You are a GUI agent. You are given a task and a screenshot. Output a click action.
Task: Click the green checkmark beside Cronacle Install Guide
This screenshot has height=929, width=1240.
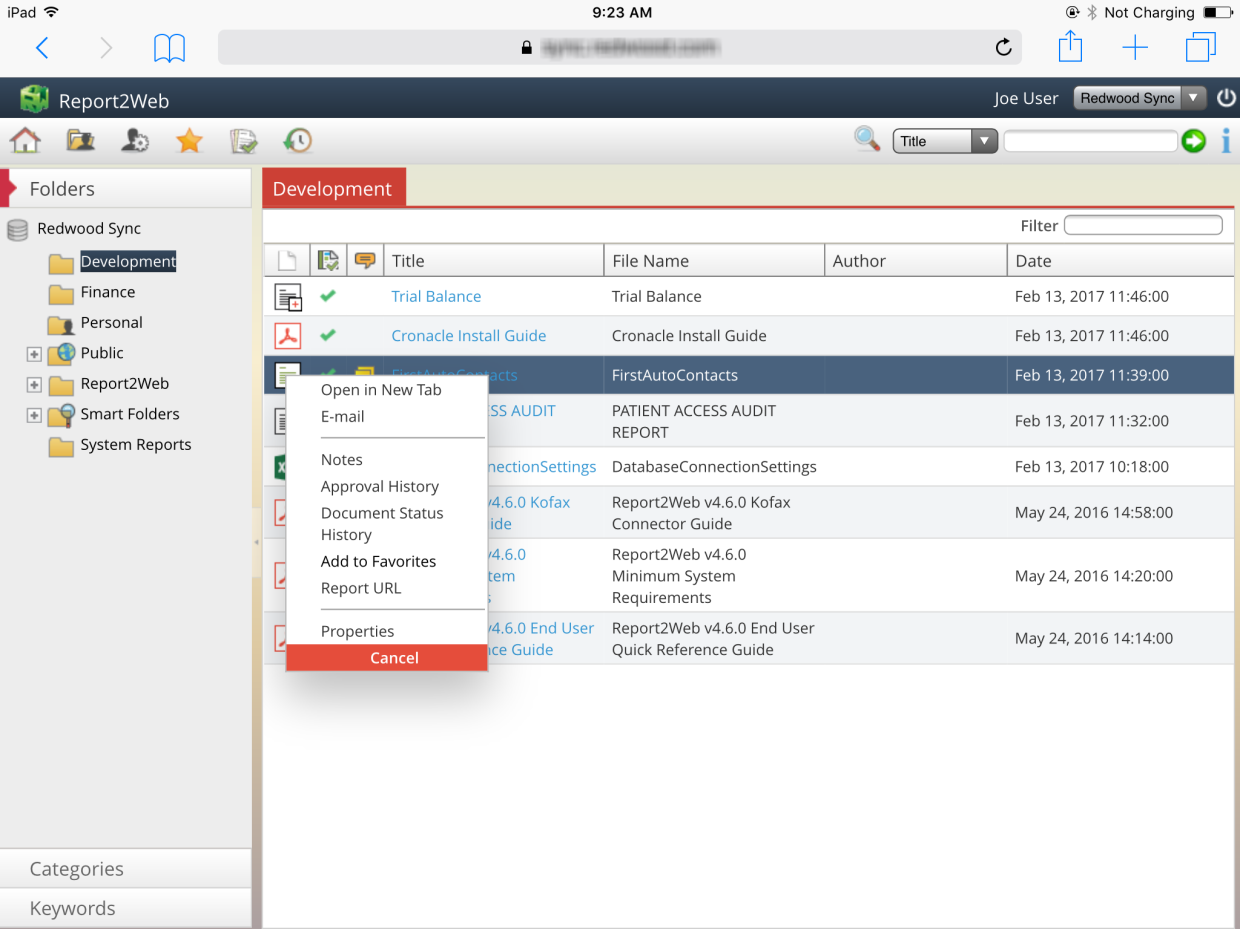(x=327, y=336)
